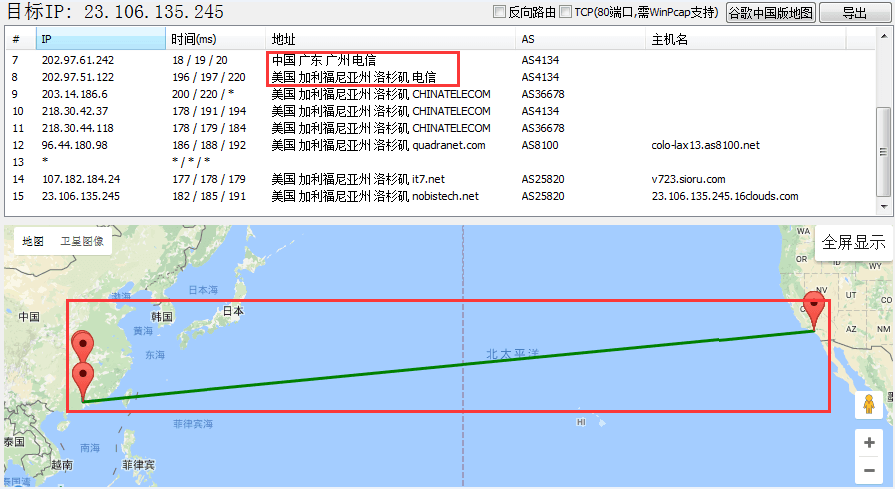Select hop row with IP 96.44.180.98
The image size is (895, 489).
click(x=74, y=145)
